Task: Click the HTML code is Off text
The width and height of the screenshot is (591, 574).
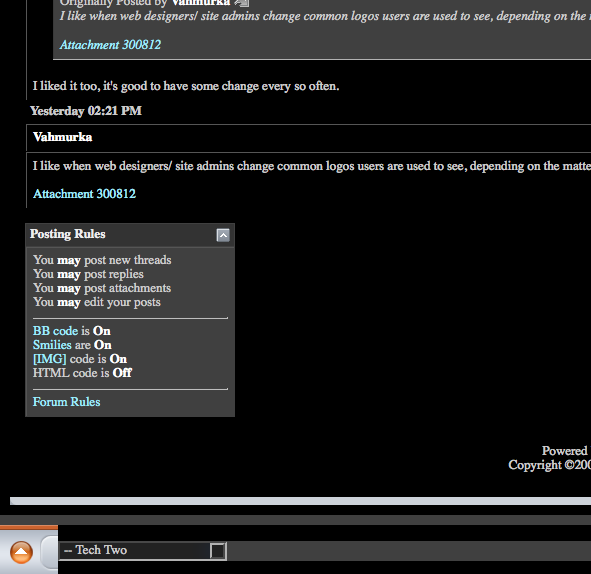Action: click(82, 373)
